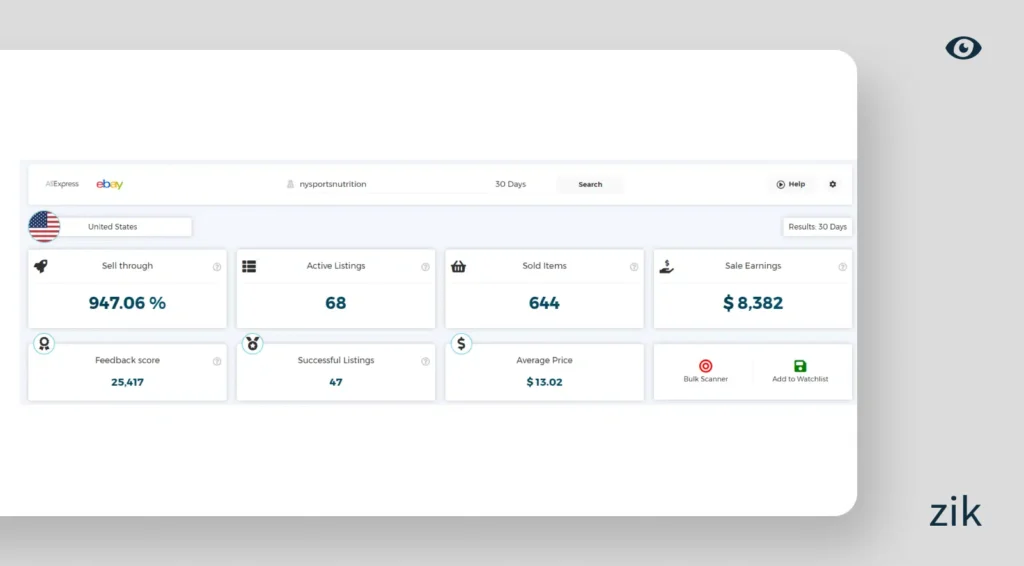Screen dimensions: 1024x566
Task: Open Feedback score help question mark
Action: [x=217, y=361]
